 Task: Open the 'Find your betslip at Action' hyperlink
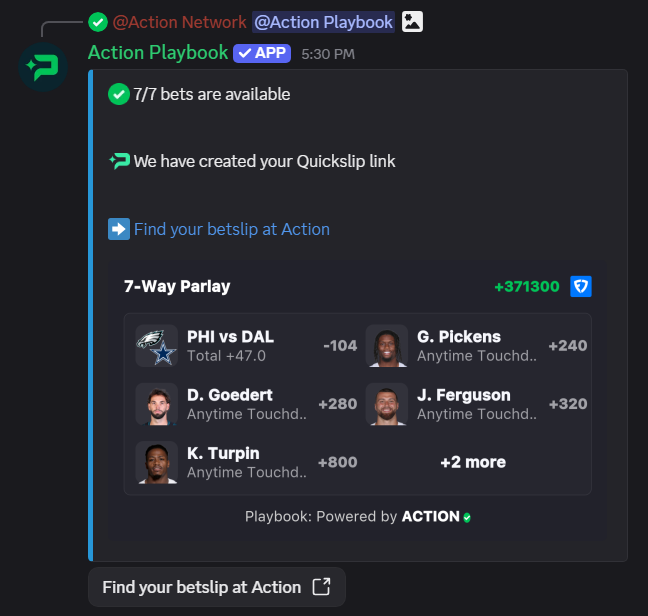coord(231,229)
